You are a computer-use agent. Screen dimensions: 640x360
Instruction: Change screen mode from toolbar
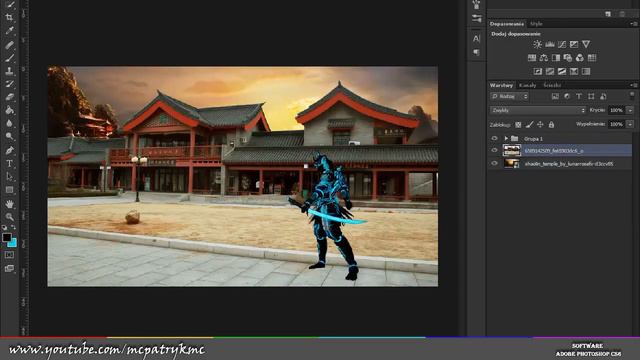coord(9,269)
